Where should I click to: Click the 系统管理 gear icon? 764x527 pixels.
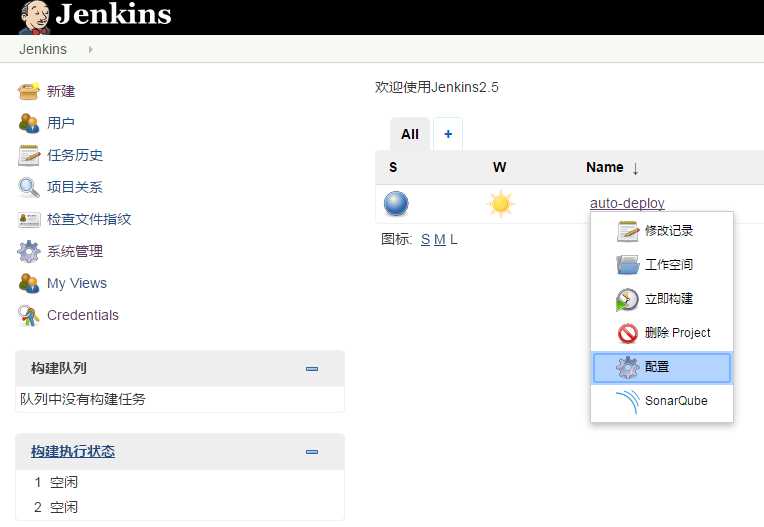tap(28, 251)
